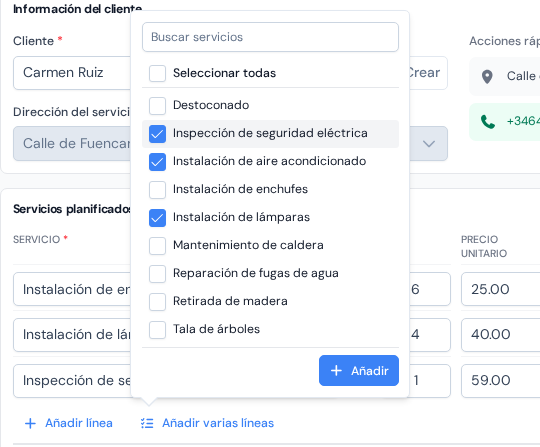This screenshot has height=447, width=540.
Task: Toggle the Seleccionar todas checkbox
Action: [x=157, y=73]
